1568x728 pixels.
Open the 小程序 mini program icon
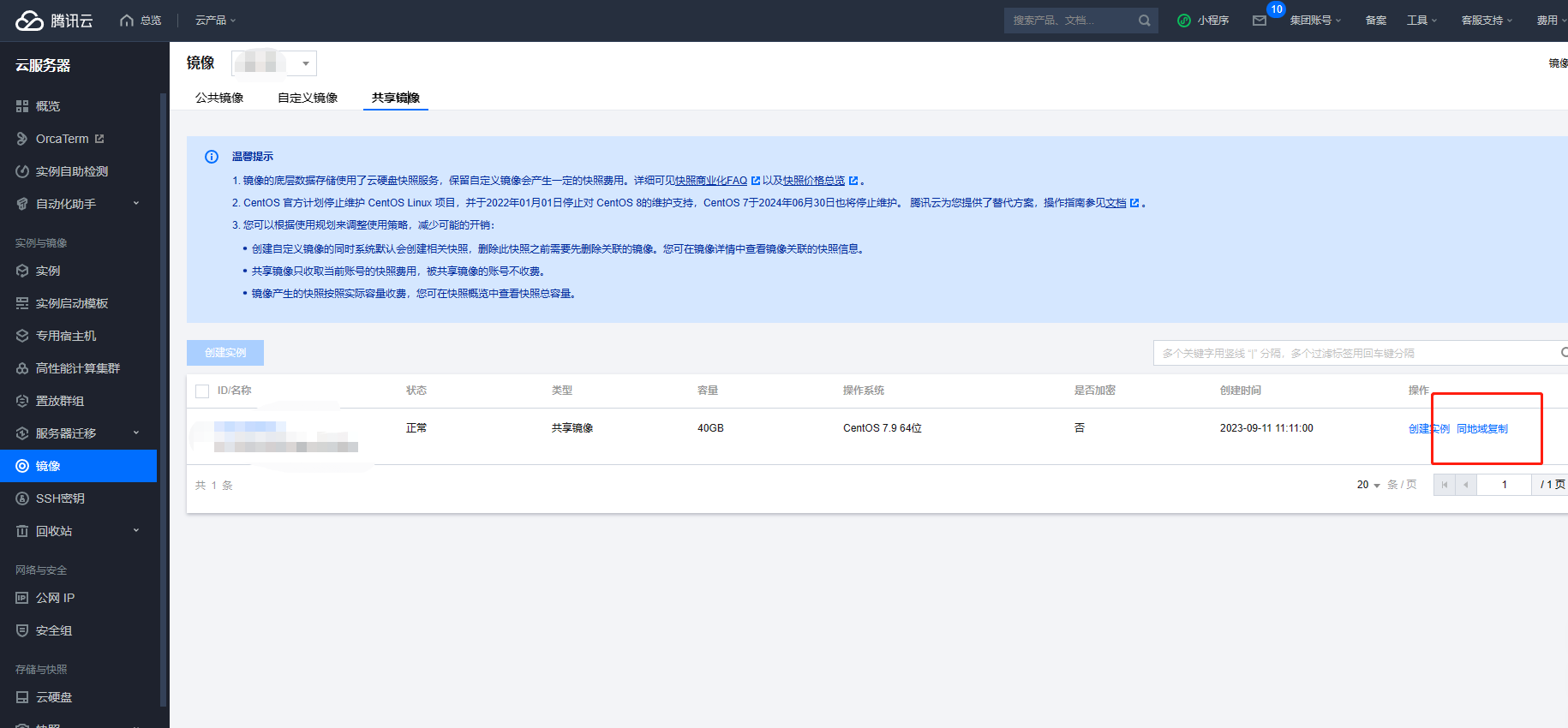point(1184,21)
